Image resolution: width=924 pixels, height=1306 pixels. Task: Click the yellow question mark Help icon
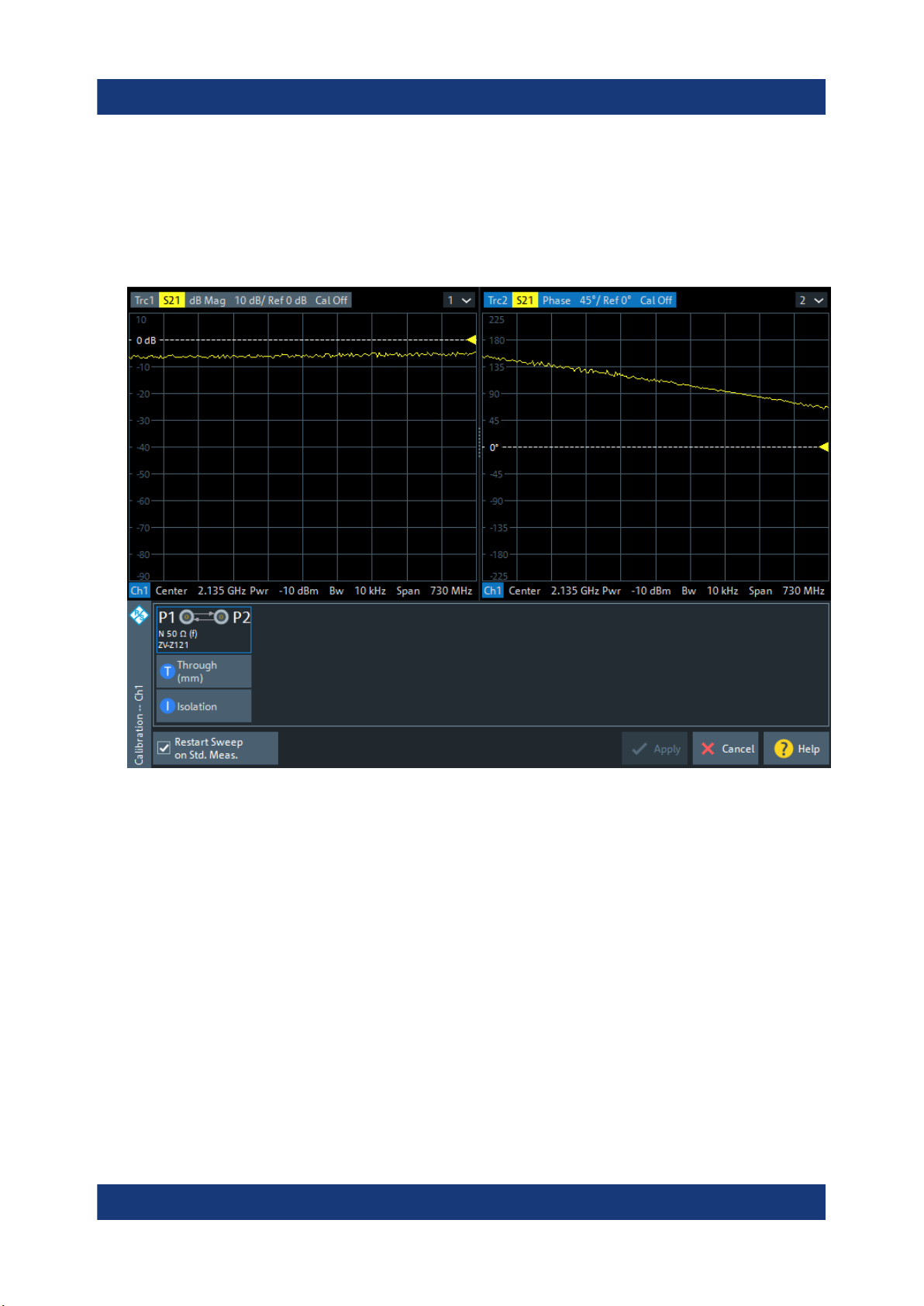click(784, 749)
